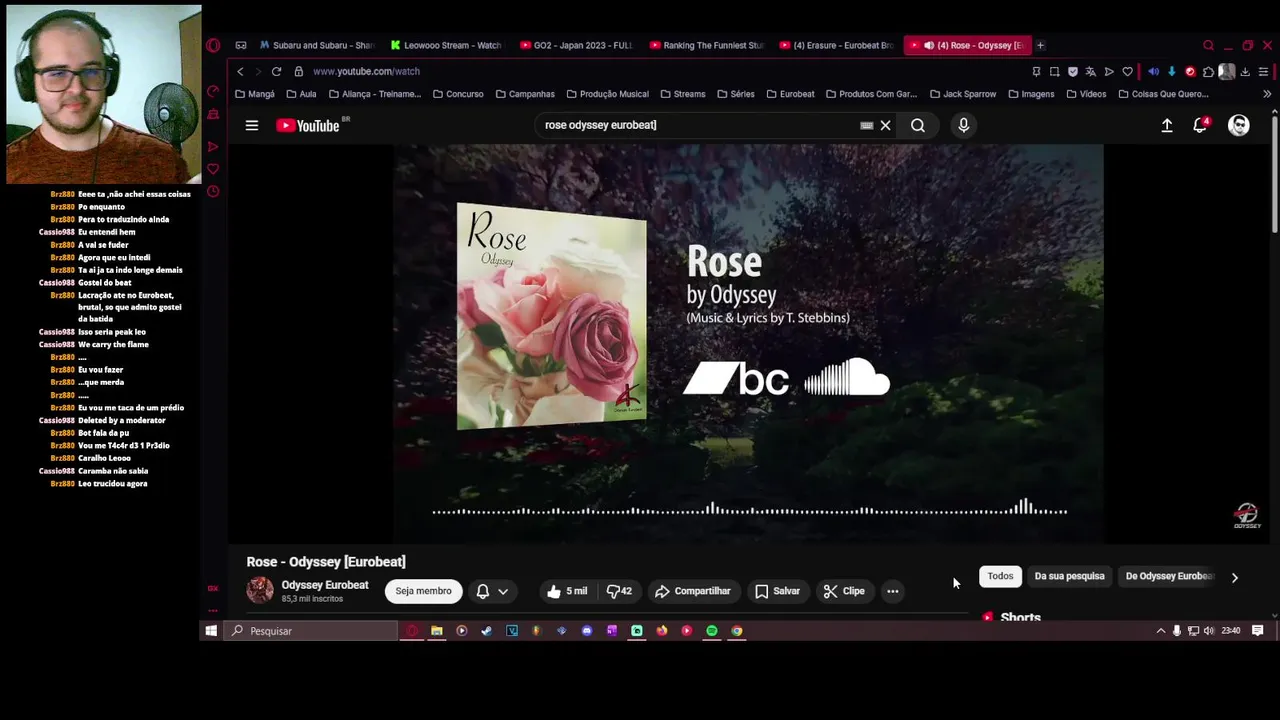Open the YouTube hamburger guide menu

coord(252,125)
